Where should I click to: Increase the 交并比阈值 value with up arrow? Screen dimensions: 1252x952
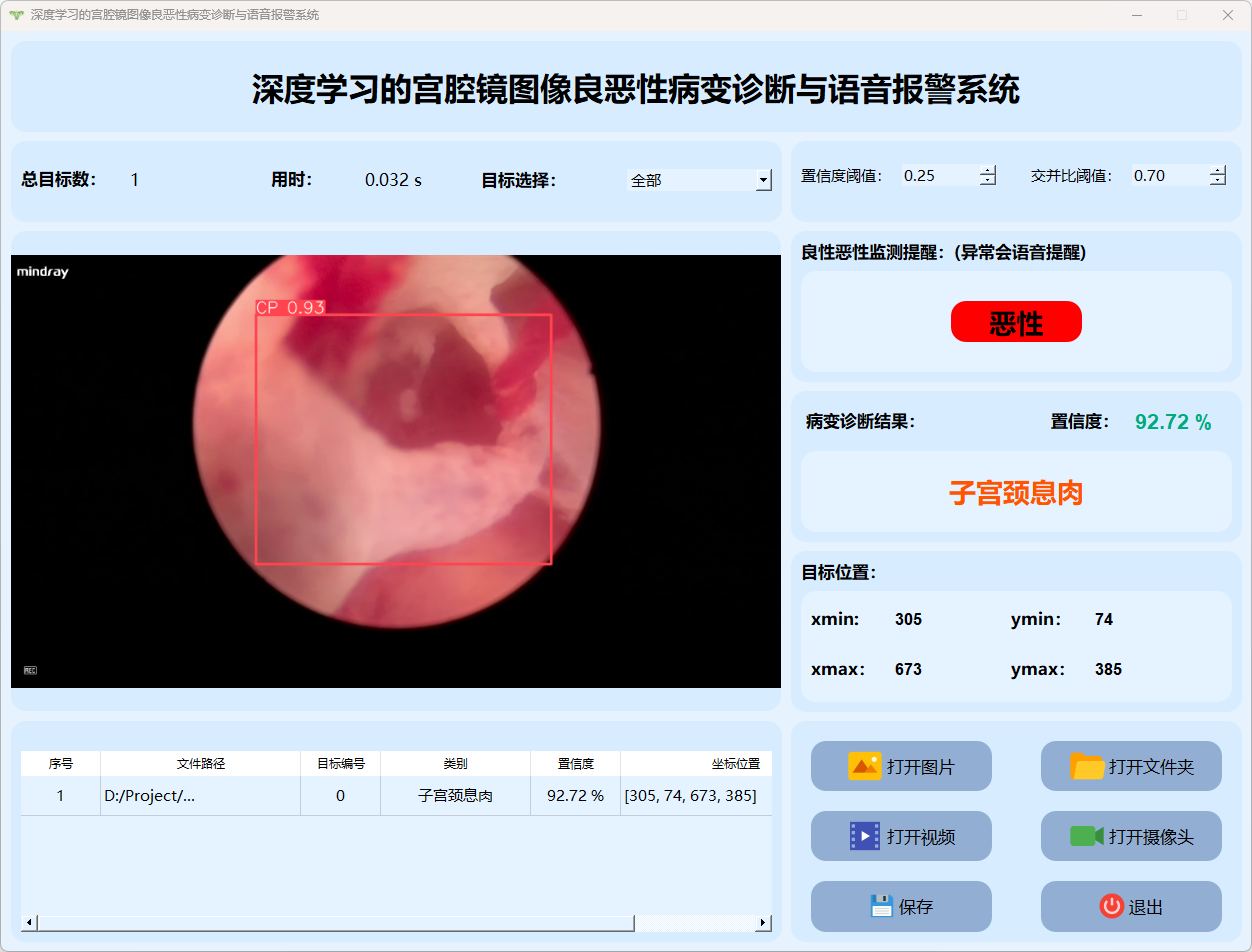click(x=1217, y=170)
